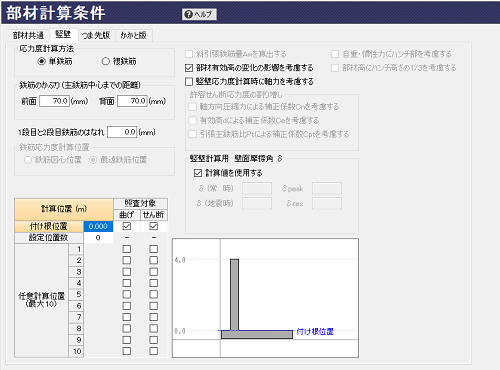Uncheck 曲げ for 付け根位置 row
The image size is (500, 370).
[127, 226]
